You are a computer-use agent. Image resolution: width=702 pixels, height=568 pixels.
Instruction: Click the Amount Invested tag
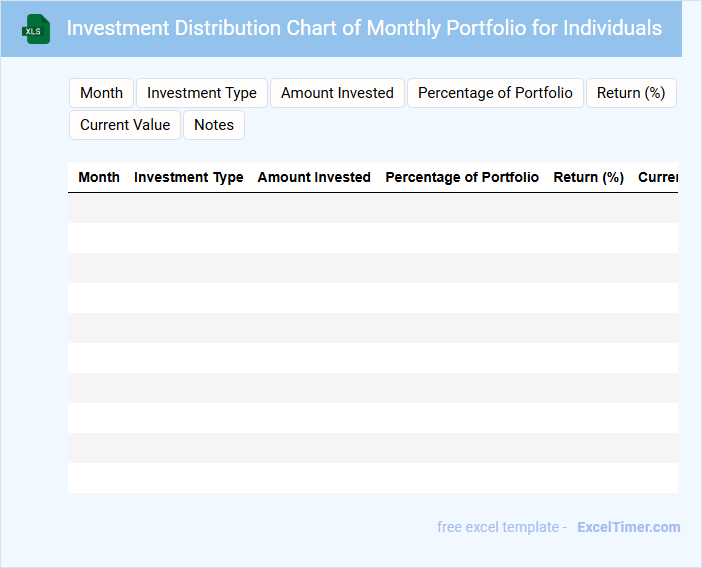pos(337,93)
